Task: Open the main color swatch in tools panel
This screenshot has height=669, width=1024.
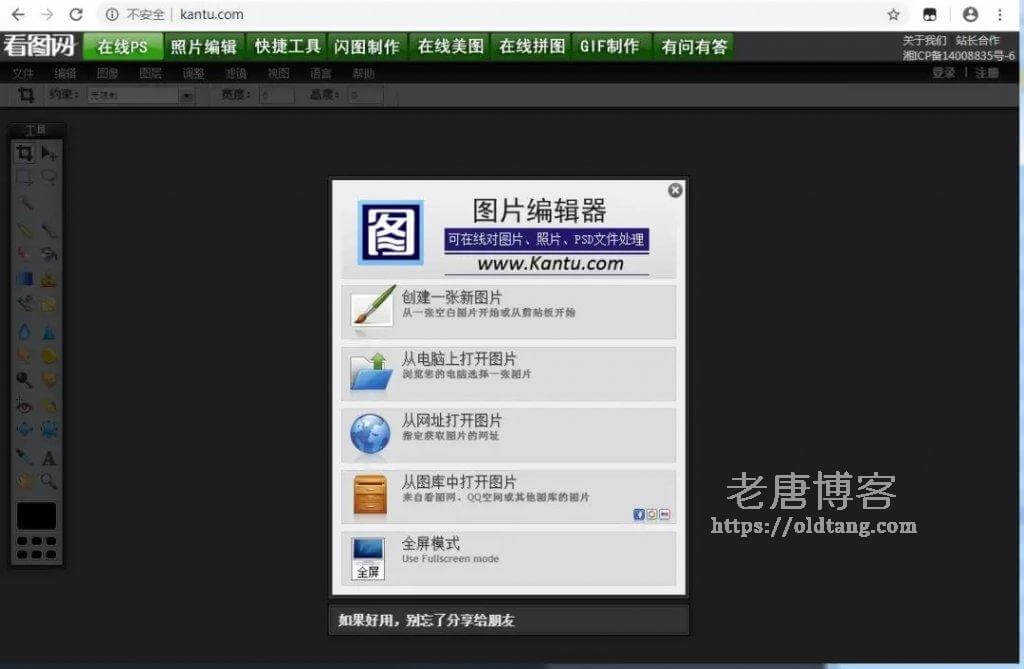Action: click(37, 515)
